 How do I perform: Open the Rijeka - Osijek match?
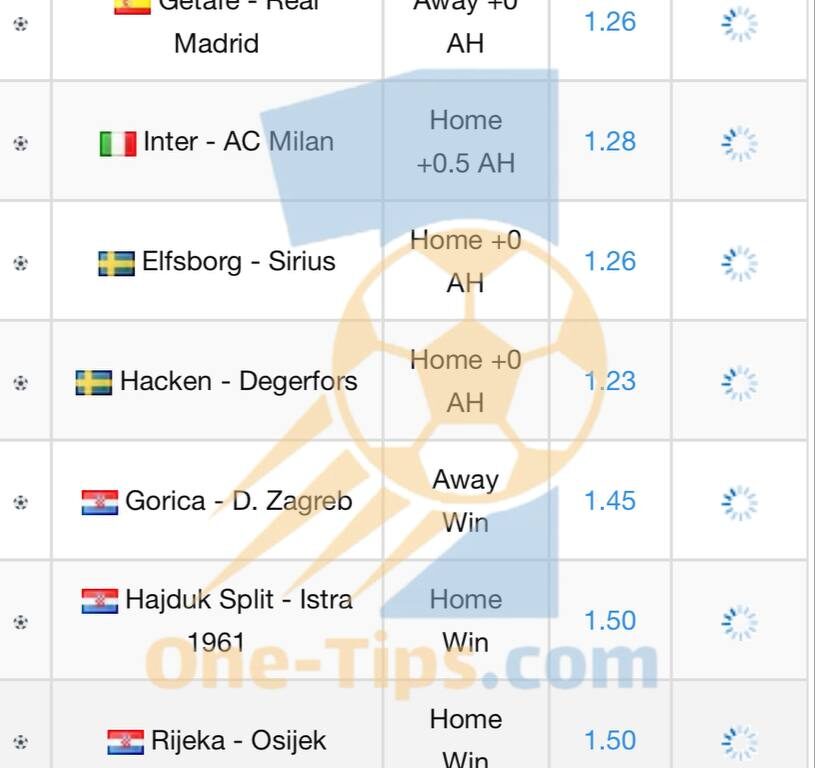239,740
